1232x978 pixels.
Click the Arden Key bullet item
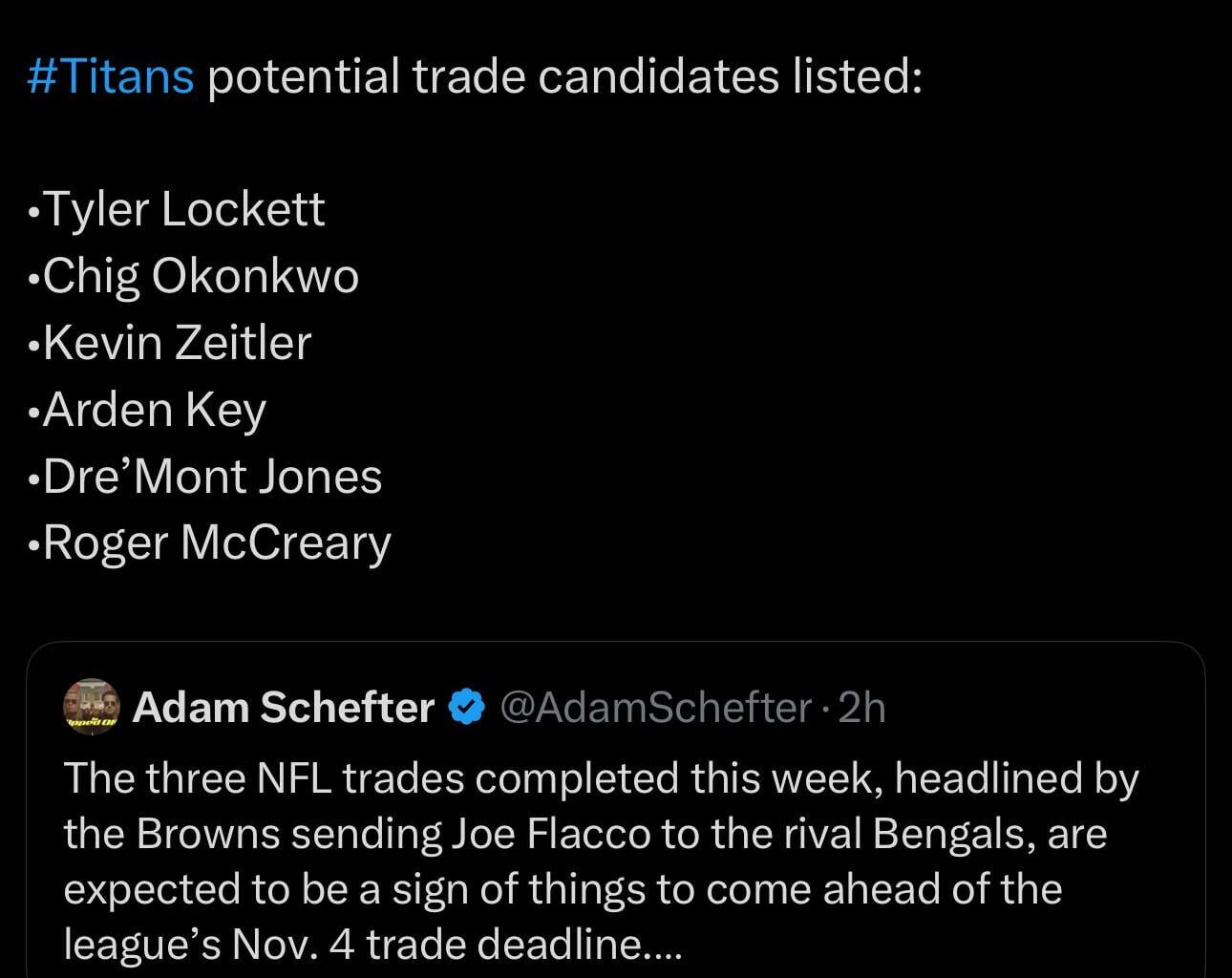[x=156, y=410]
